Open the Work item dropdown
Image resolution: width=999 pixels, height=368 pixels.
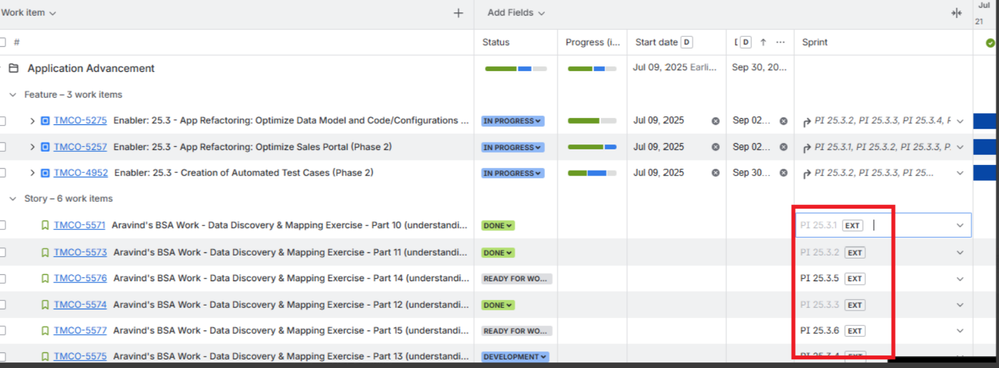[x=29, y=13]
